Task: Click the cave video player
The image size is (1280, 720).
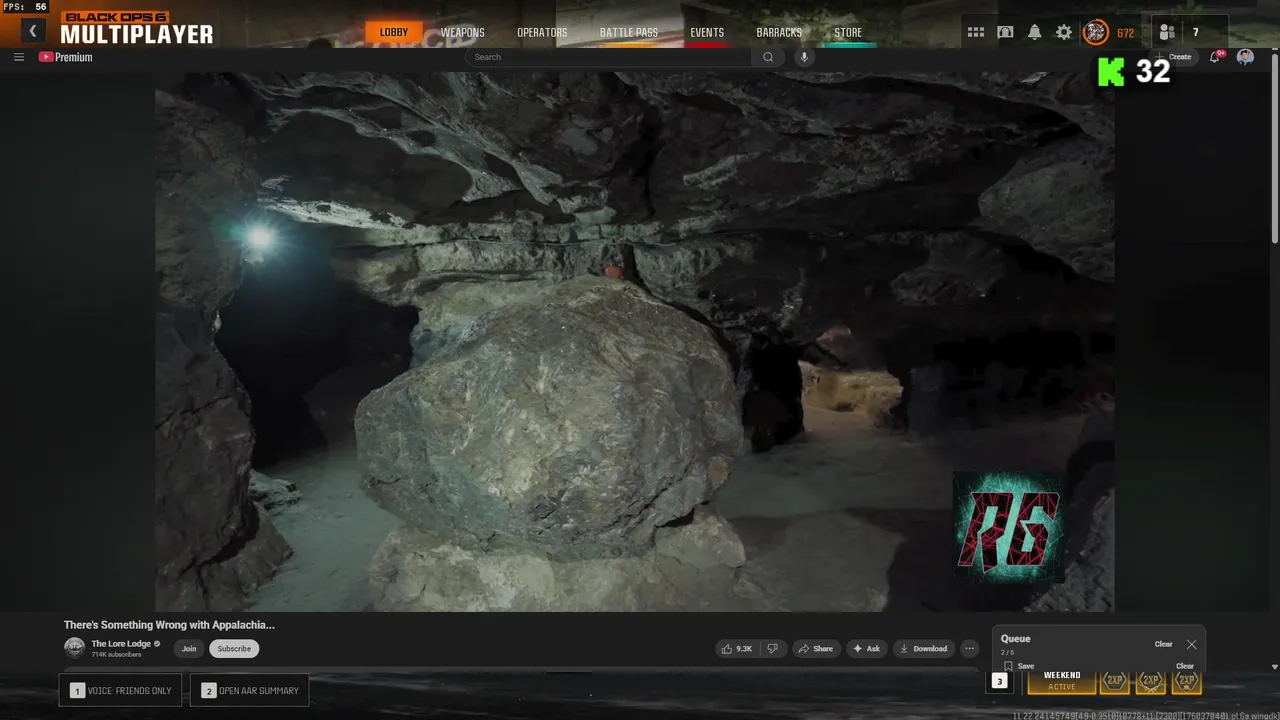Action: pos(634,341)
